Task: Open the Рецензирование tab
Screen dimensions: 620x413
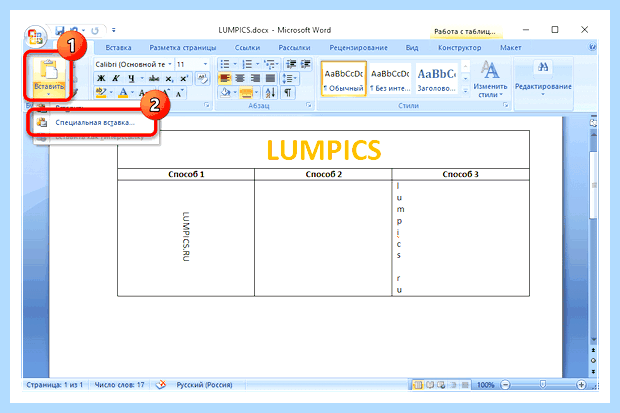Action: coord(358,47)
